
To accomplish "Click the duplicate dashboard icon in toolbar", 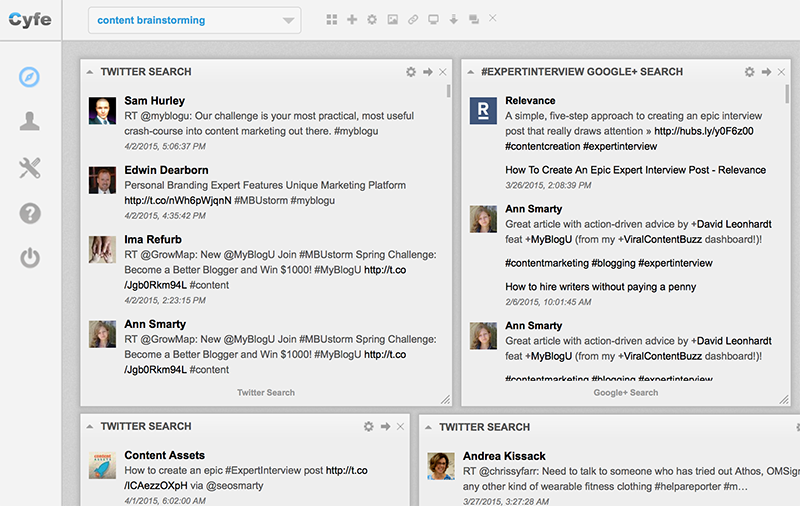I will click(474, 19).
